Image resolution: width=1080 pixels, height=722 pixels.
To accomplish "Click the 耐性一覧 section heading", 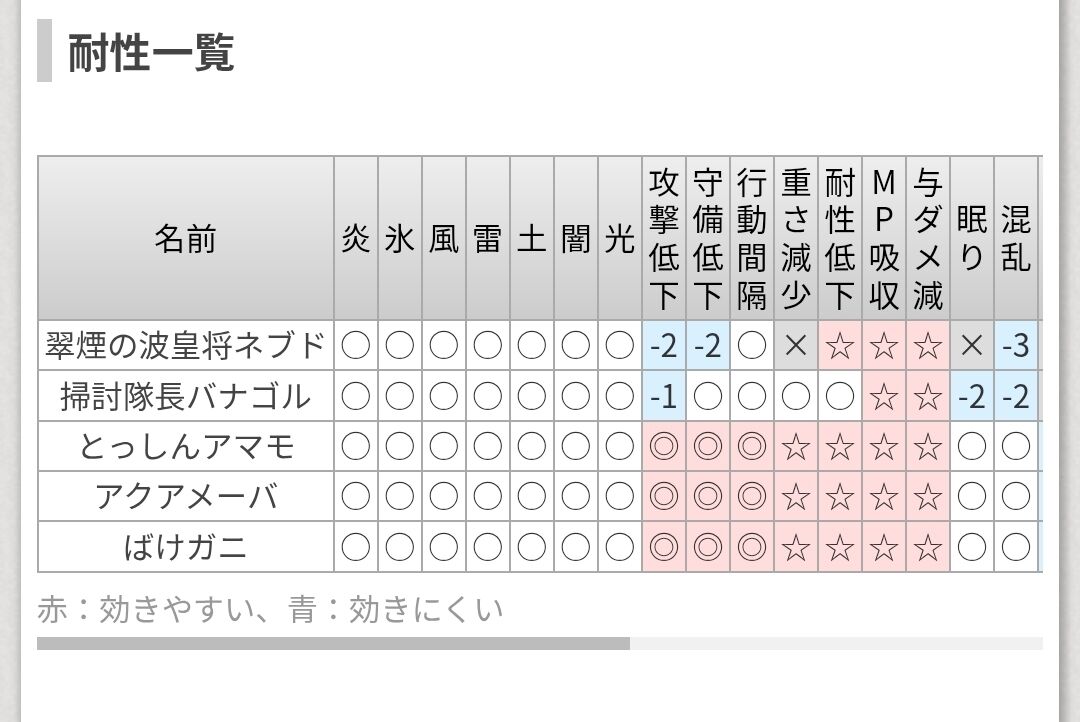I will pyautogui.click(x=152, y=52).
